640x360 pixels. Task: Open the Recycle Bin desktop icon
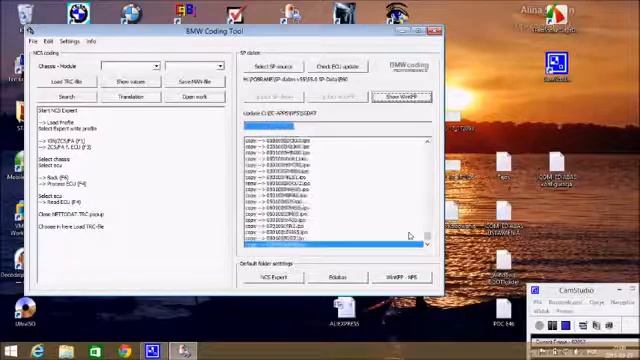25,14
